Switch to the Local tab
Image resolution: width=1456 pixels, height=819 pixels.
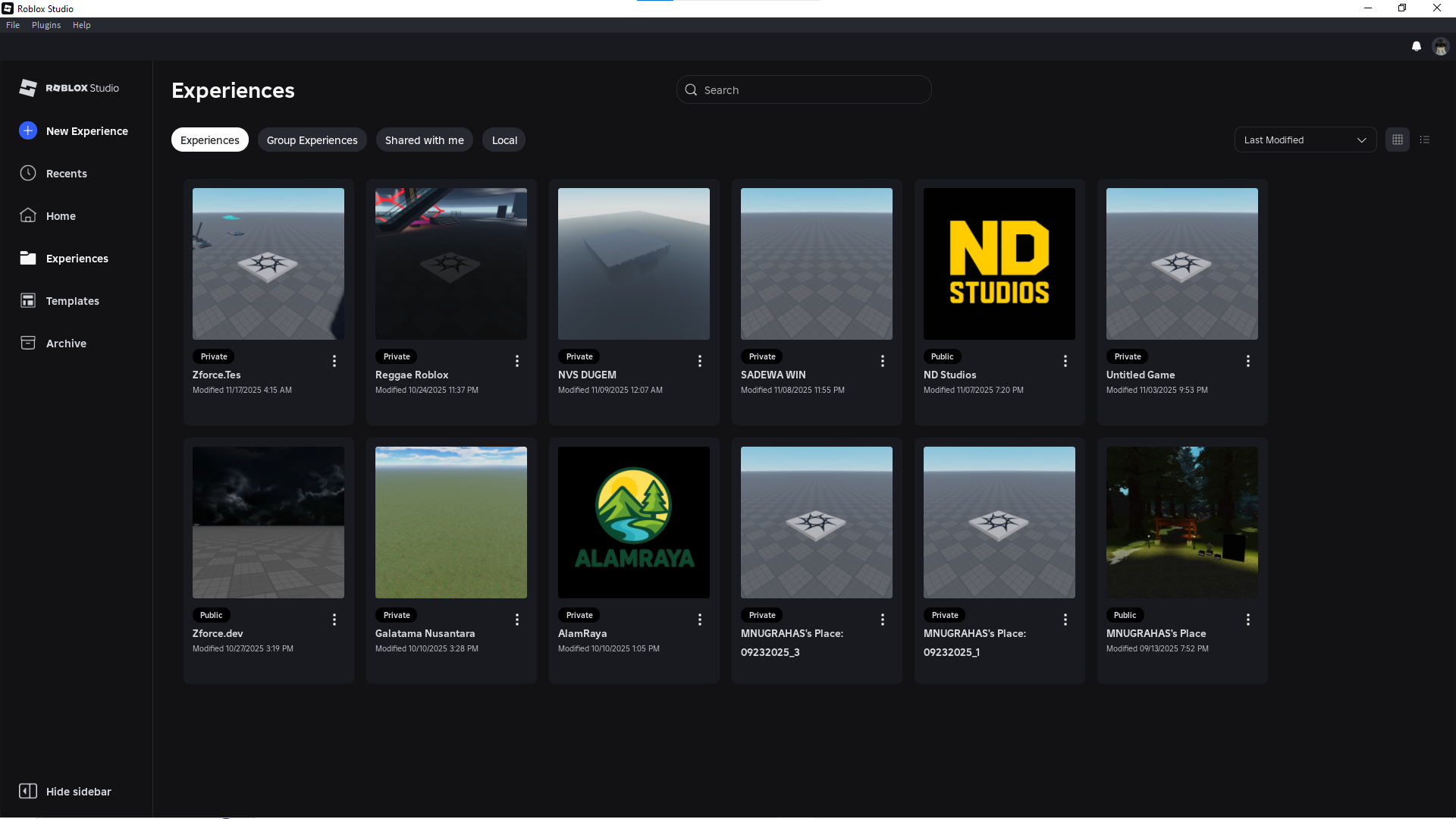click(x=504, y=140)
